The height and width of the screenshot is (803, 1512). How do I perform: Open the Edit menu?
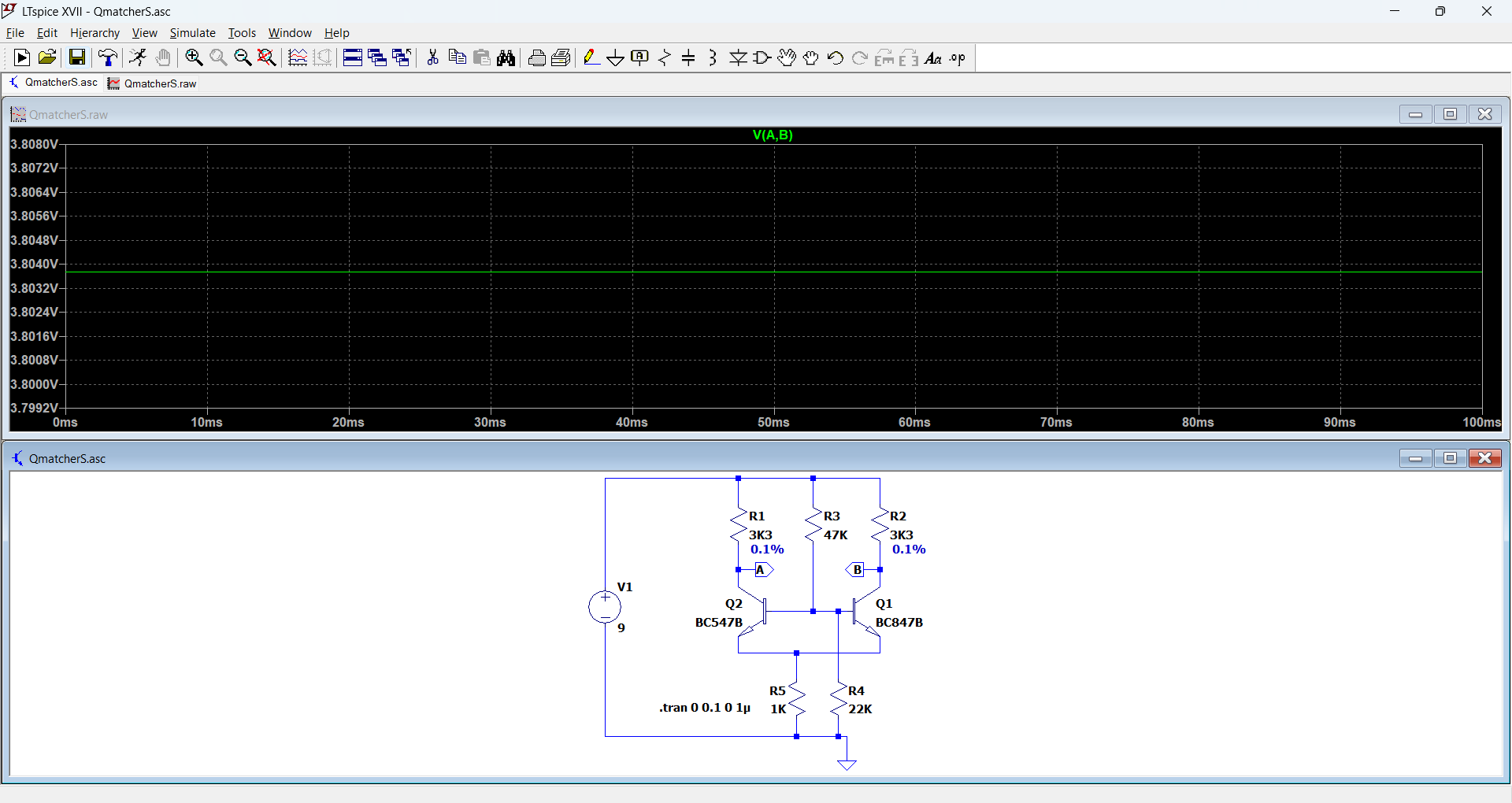[47, 33]
